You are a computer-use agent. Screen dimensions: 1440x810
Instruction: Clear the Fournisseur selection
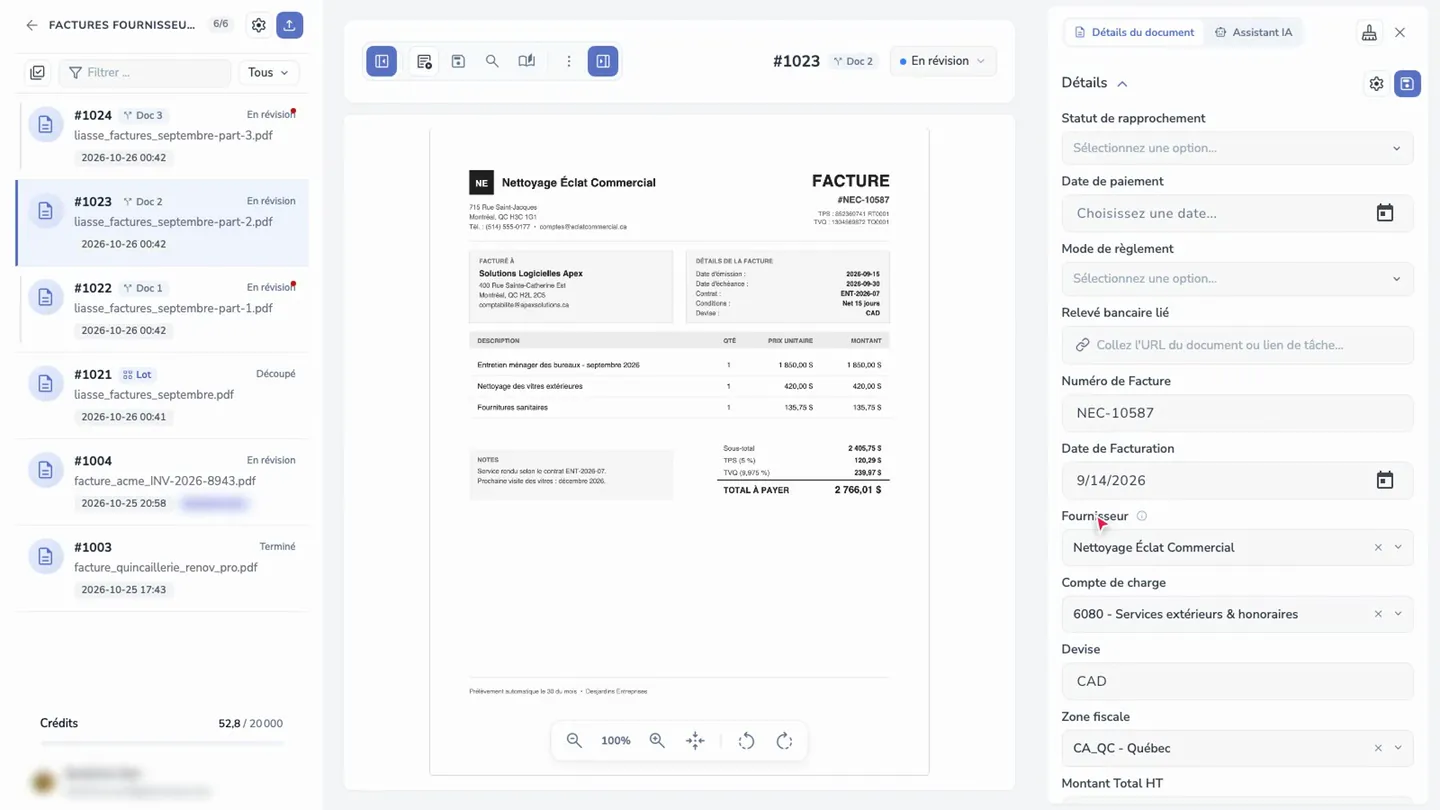[x=1378, y=548]
